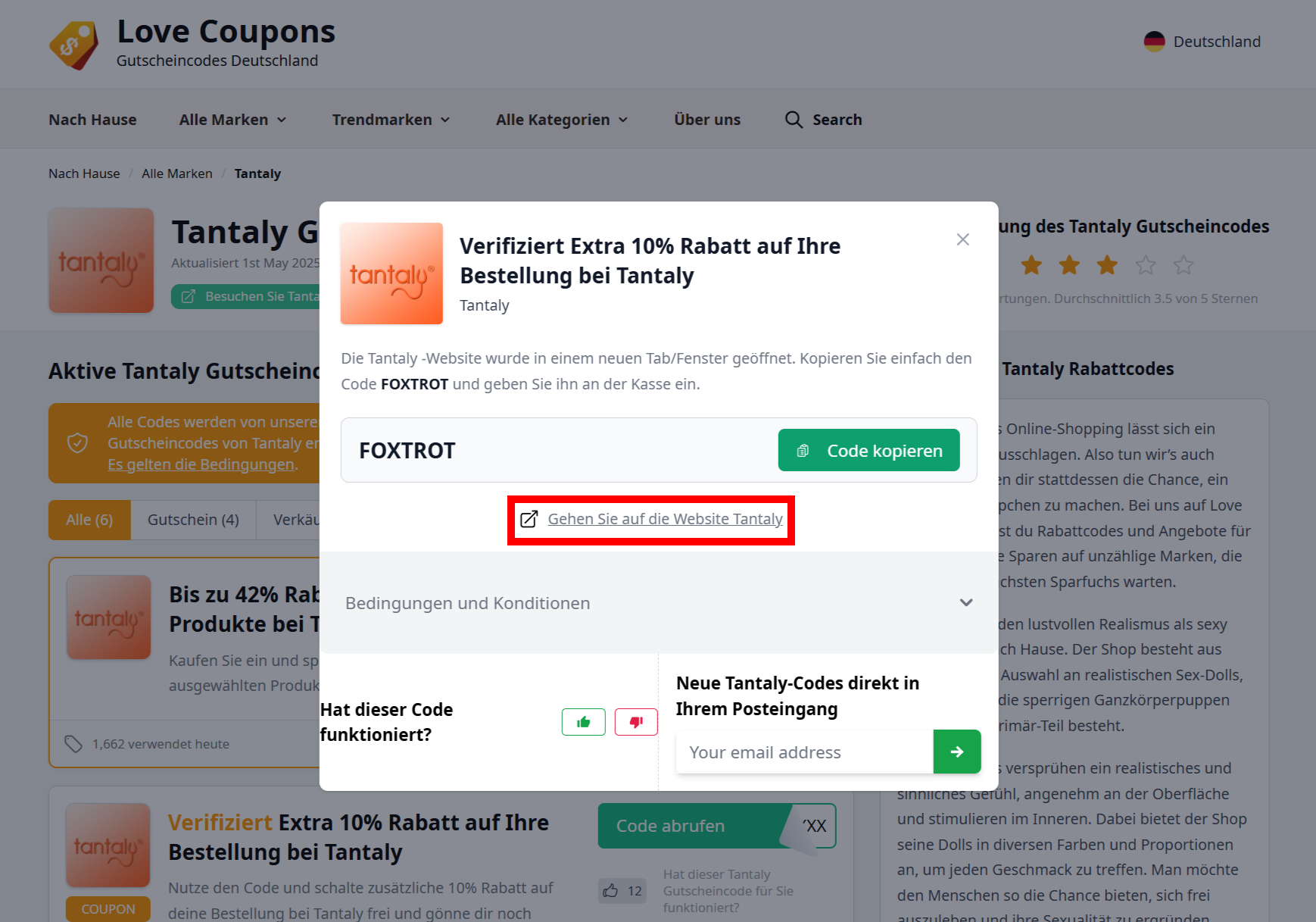
Task: Click the external link icon beside Website Tantaly
Action: point(529,519)
